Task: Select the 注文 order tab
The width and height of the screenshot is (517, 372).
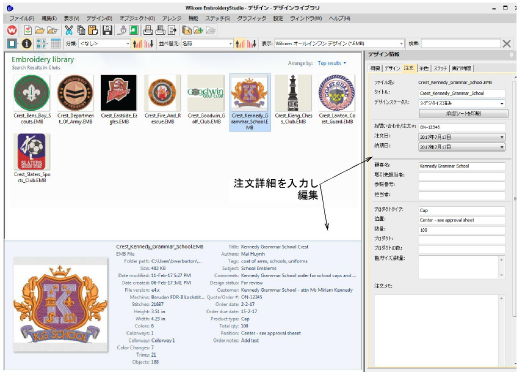Action: (x=409, y=68)
